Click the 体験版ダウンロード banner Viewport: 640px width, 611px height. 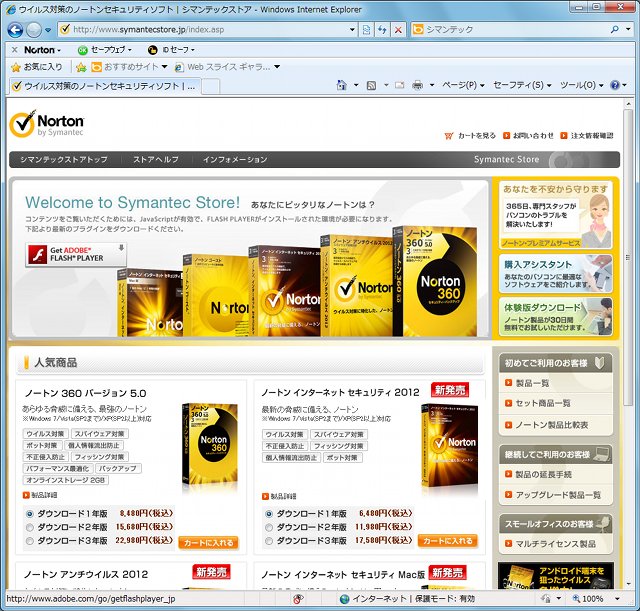(555, 317)
